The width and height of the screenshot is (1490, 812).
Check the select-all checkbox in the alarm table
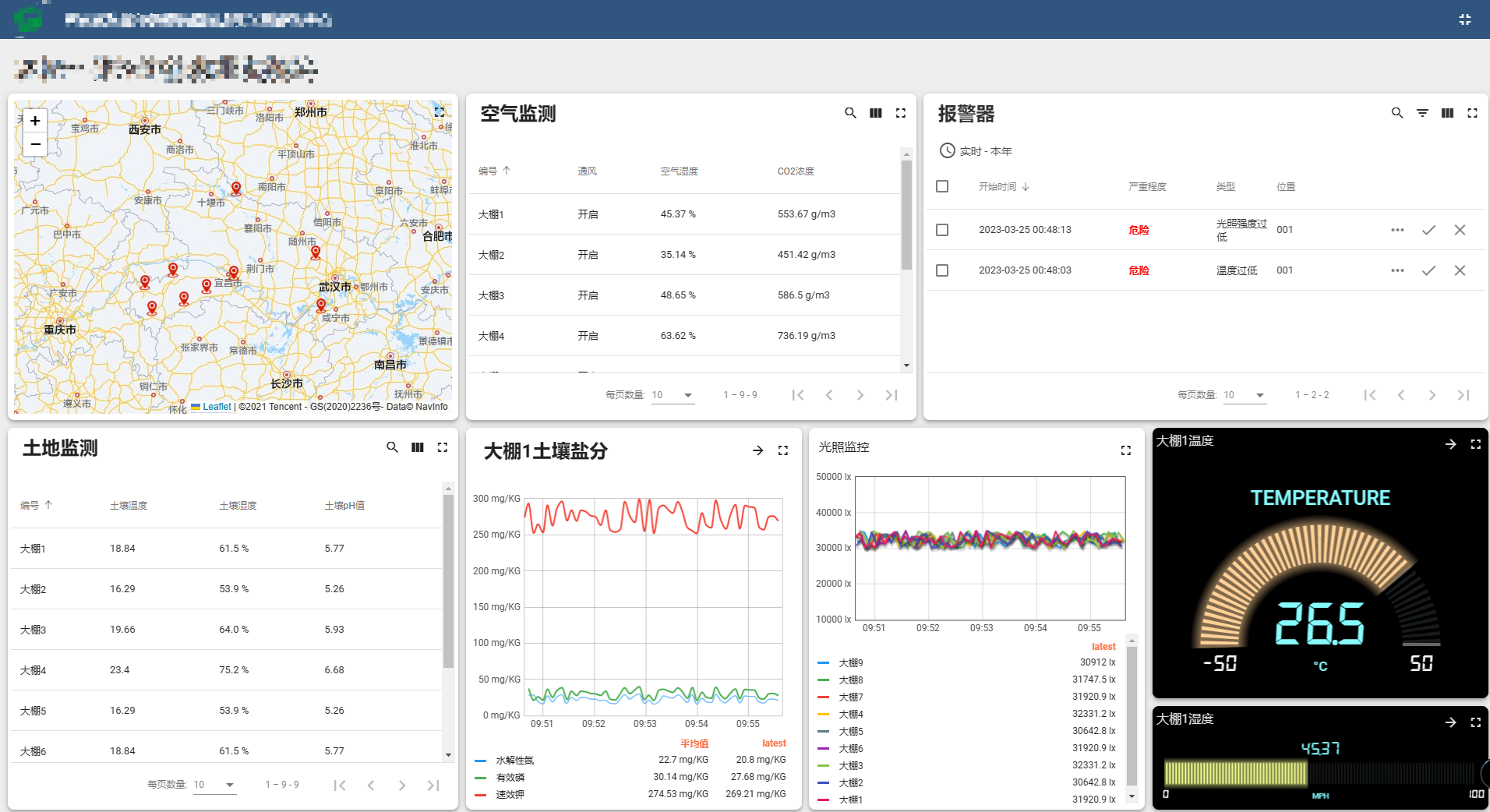point(942,186)
